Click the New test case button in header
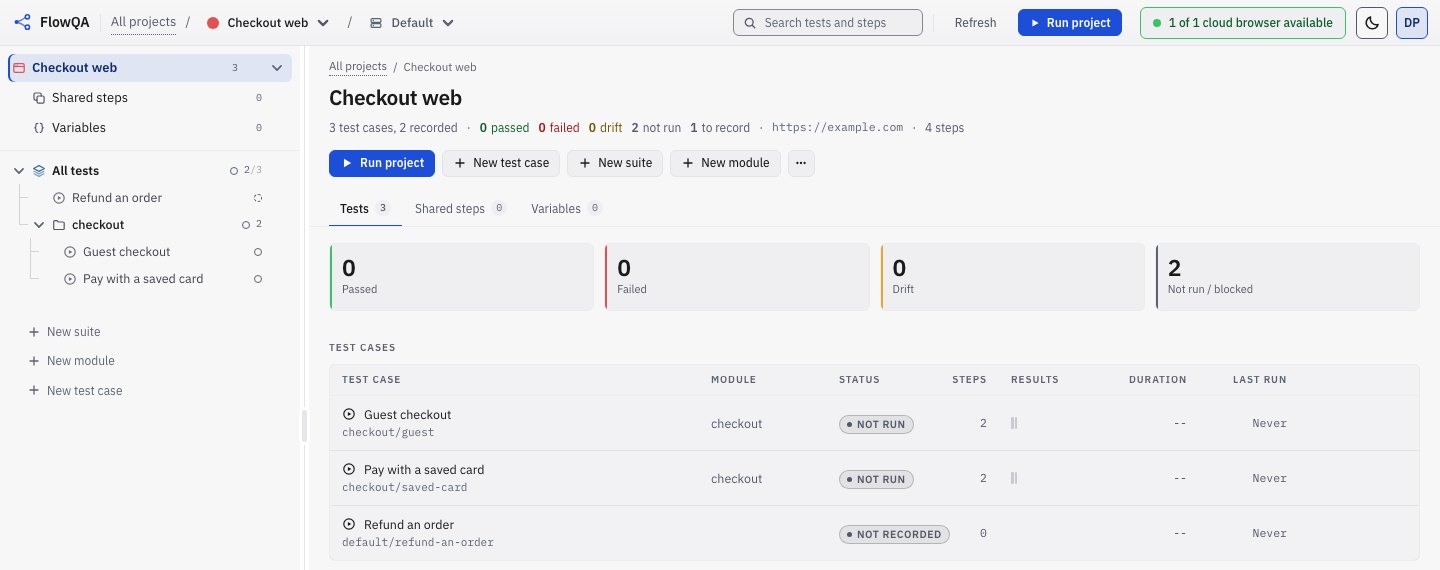Viewport: 1440px width, 570px height. tap(501, 163)
